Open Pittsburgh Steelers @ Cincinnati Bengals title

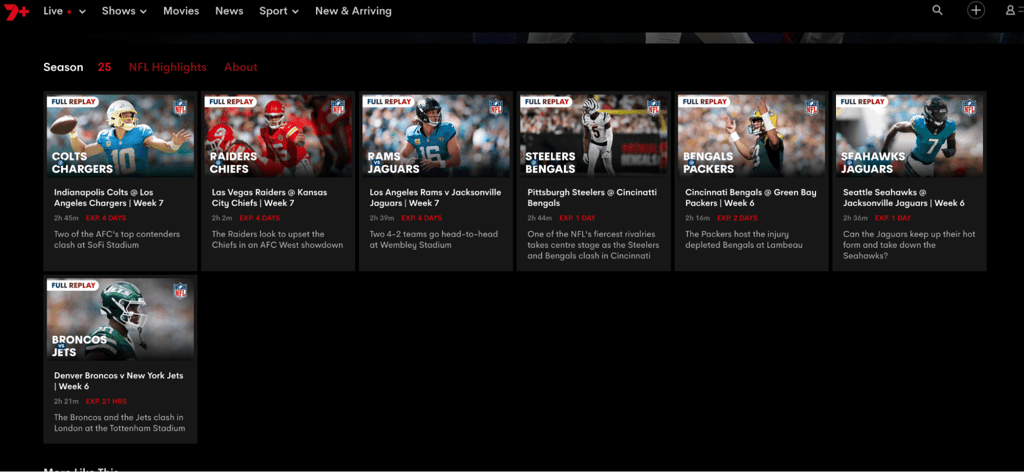pos(592,198)
